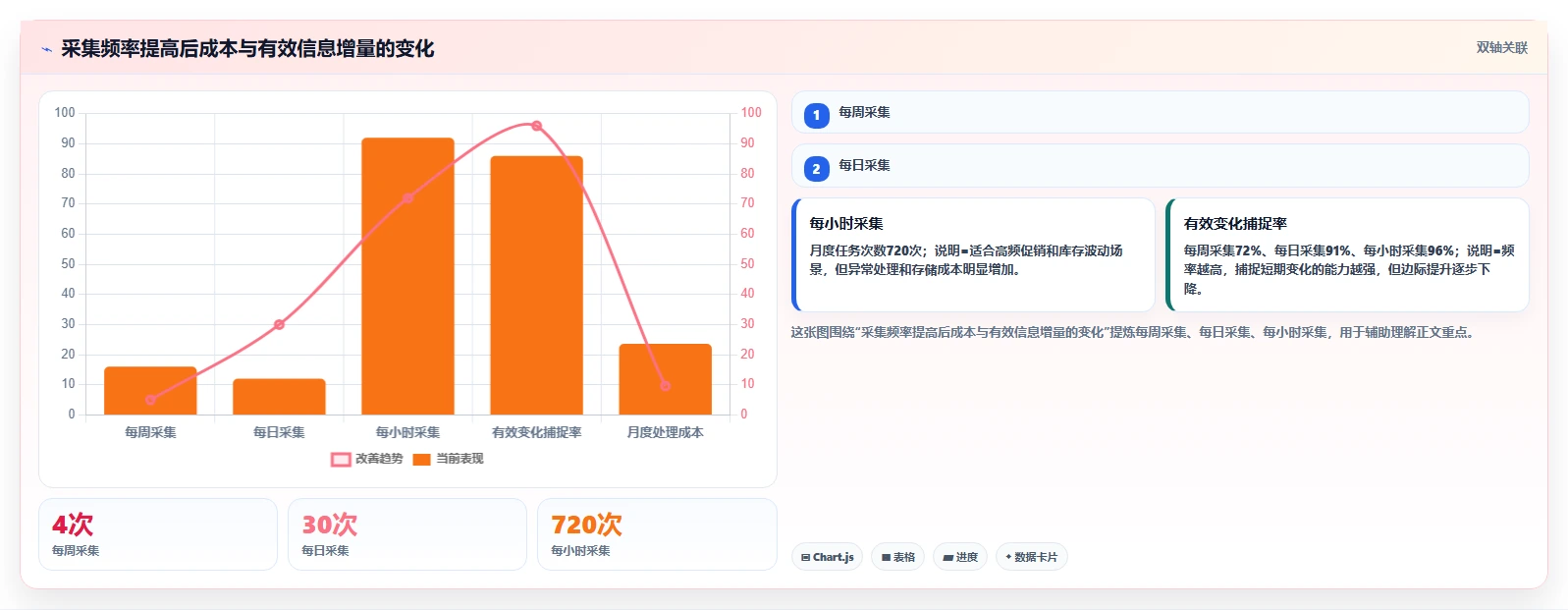
Task: Select the 月度处理成本 bar
Action: point(665,379)
